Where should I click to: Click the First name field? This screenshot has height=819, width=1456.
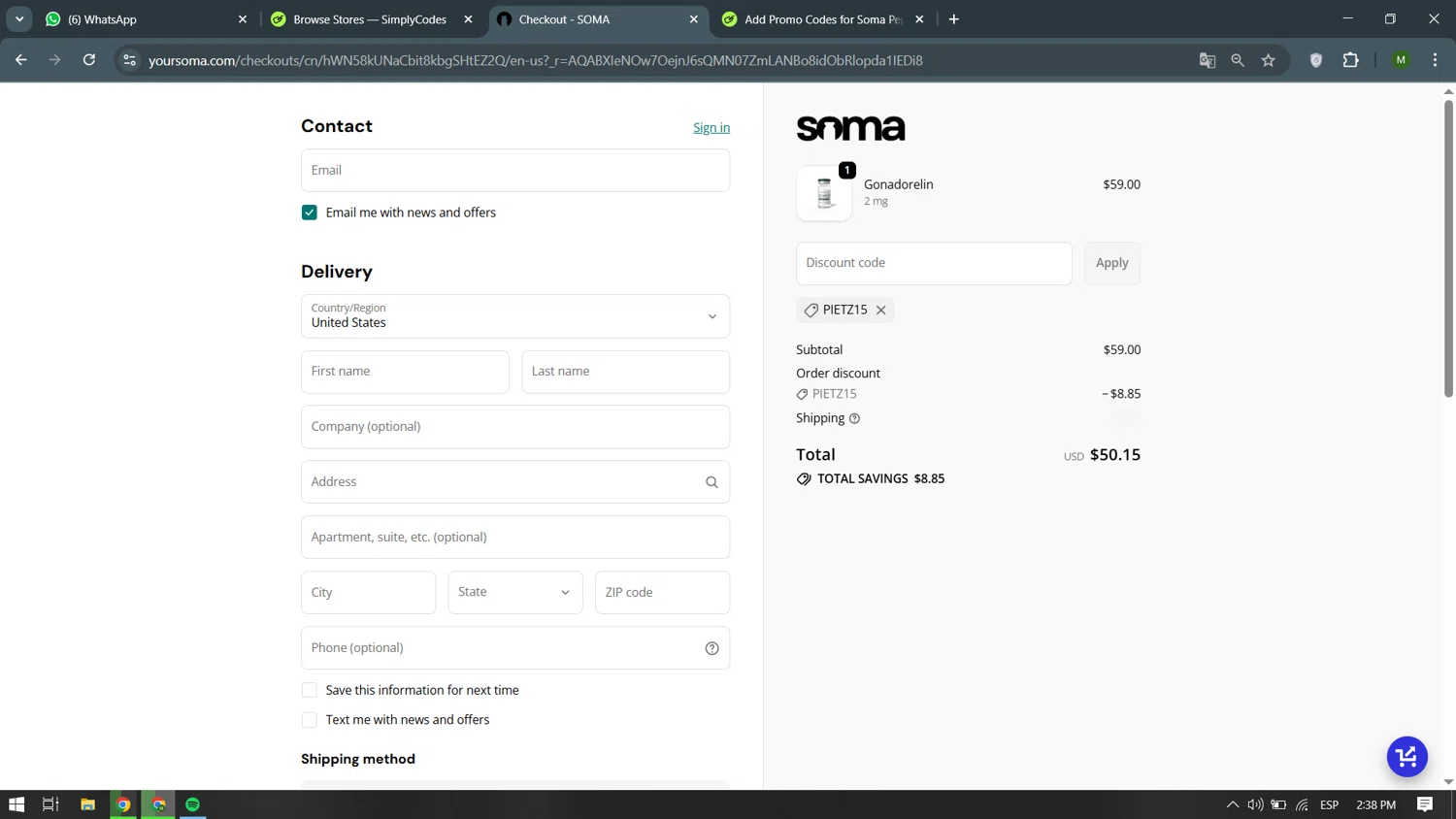pos(405,372)
